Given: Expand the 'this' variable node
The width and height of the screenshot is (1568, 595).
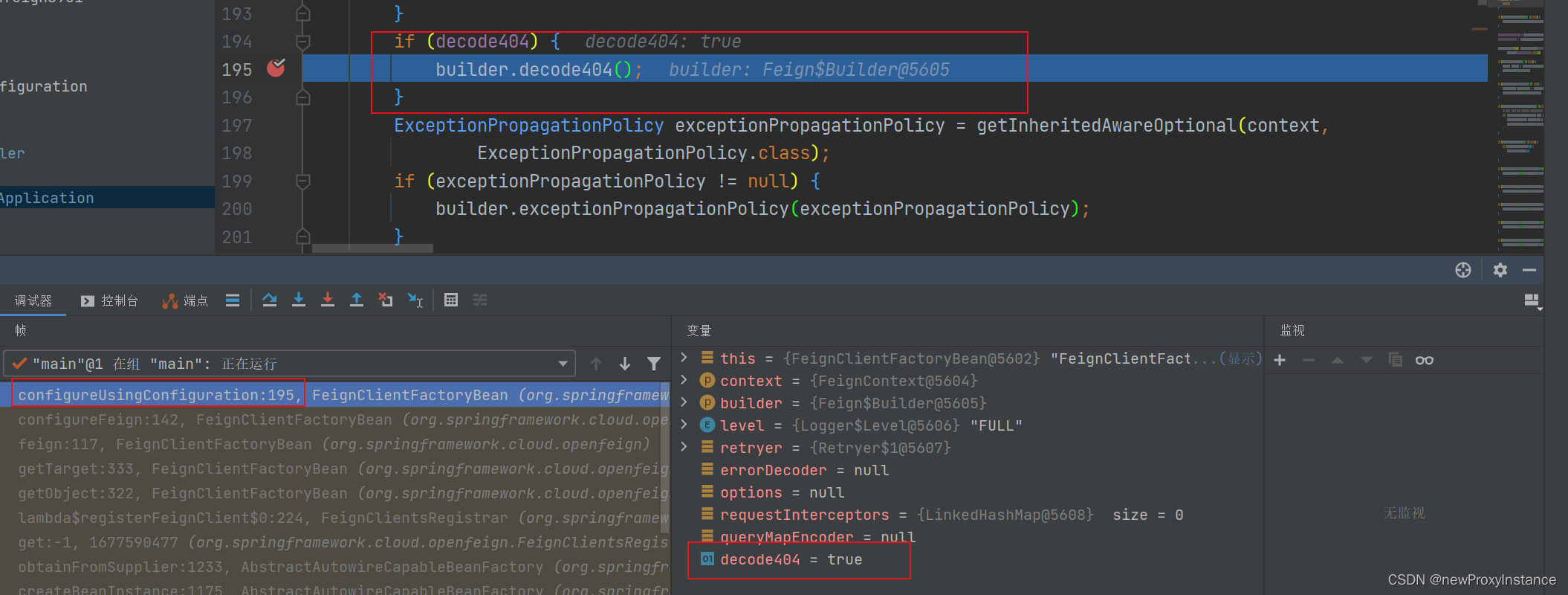Looking at the screenshot, I should [684, 358].
